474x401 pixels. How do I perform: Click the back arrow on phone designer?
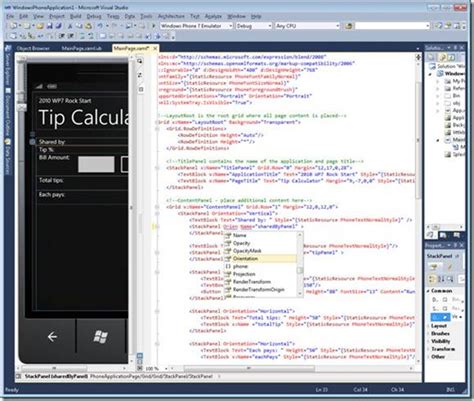pos(52,337)
